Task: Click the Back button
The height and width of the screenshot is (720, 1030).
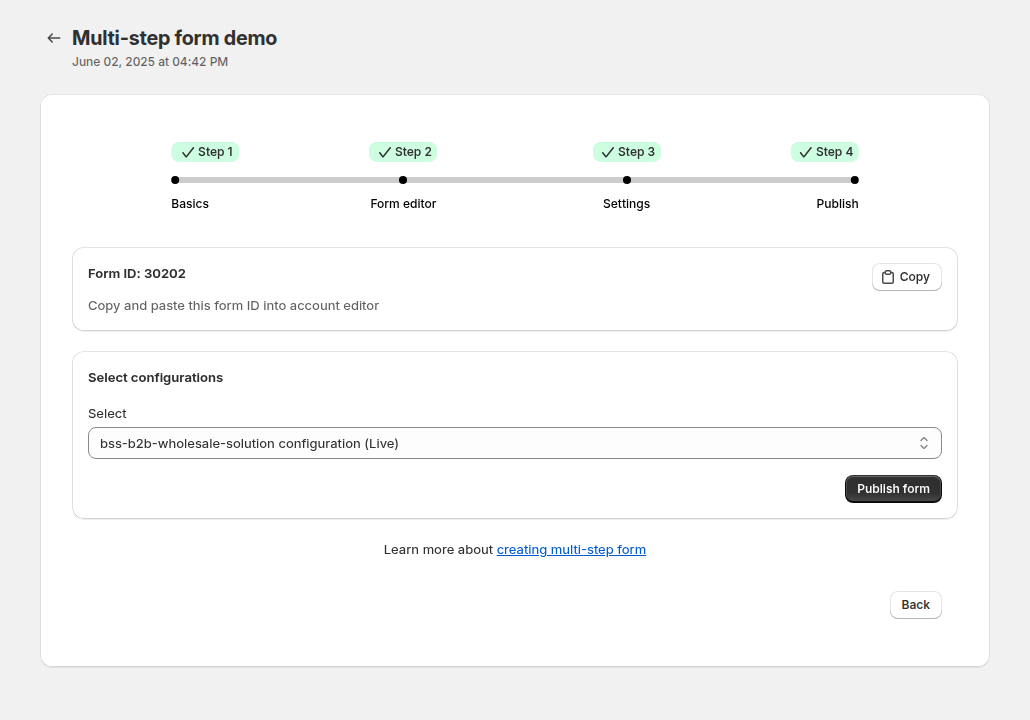Action: pos(916,605)
